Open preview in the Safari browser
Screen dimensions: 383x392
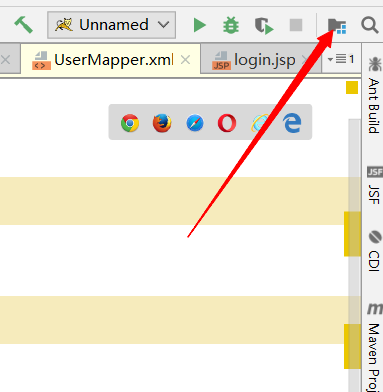click(195, 123)
